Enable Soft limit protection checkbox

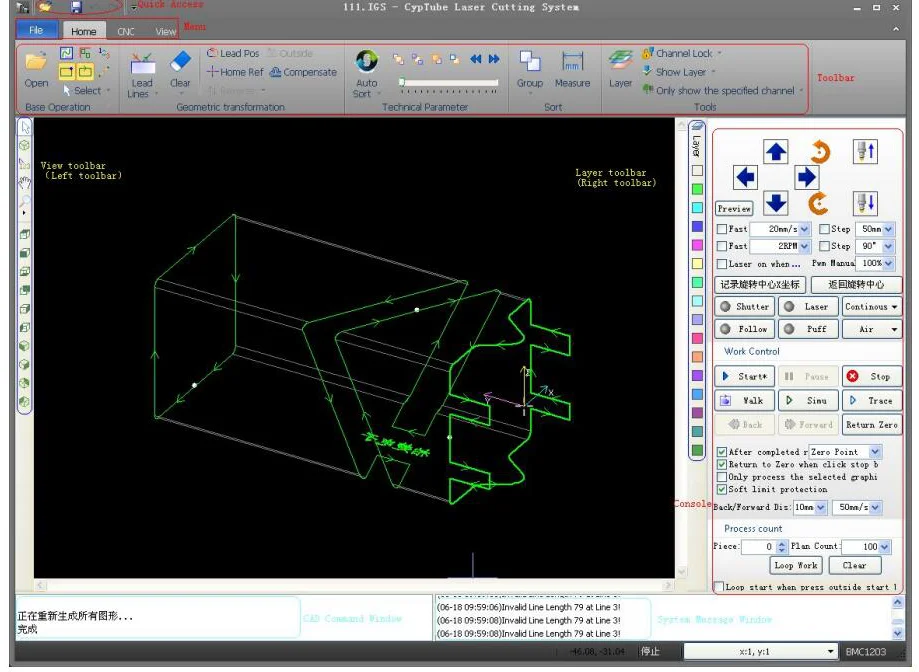(x=722, y=490)
